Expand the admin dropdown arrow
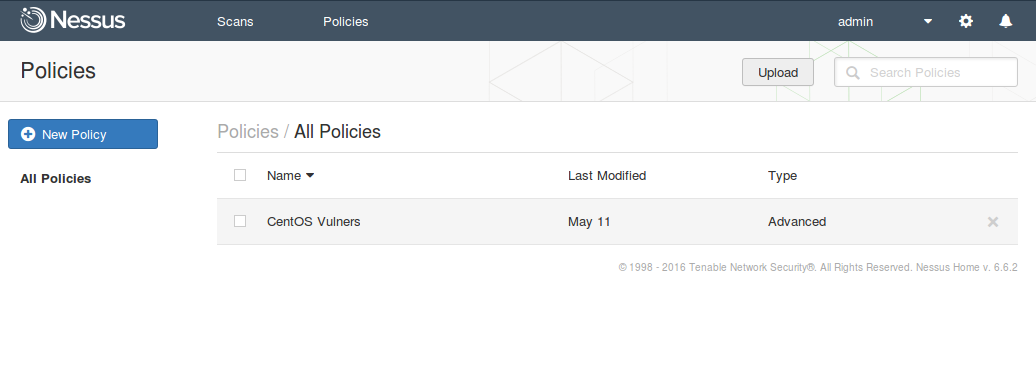Viewport: 1036px width, 374px height. pyautogui.click(x=928, y=22)
